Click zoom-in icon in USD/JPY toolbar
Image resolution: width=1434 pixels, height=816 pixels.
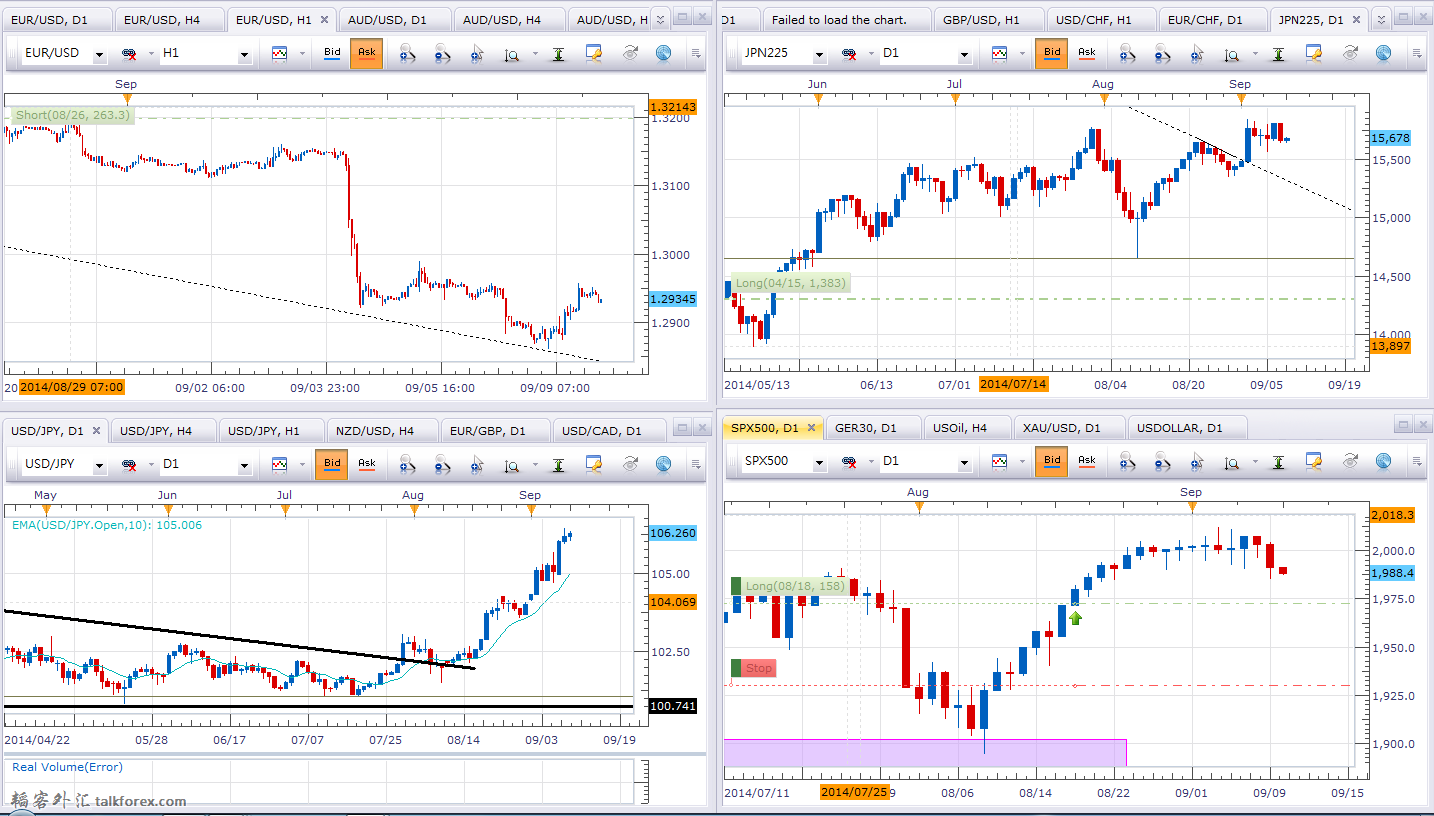coord(407,464)
